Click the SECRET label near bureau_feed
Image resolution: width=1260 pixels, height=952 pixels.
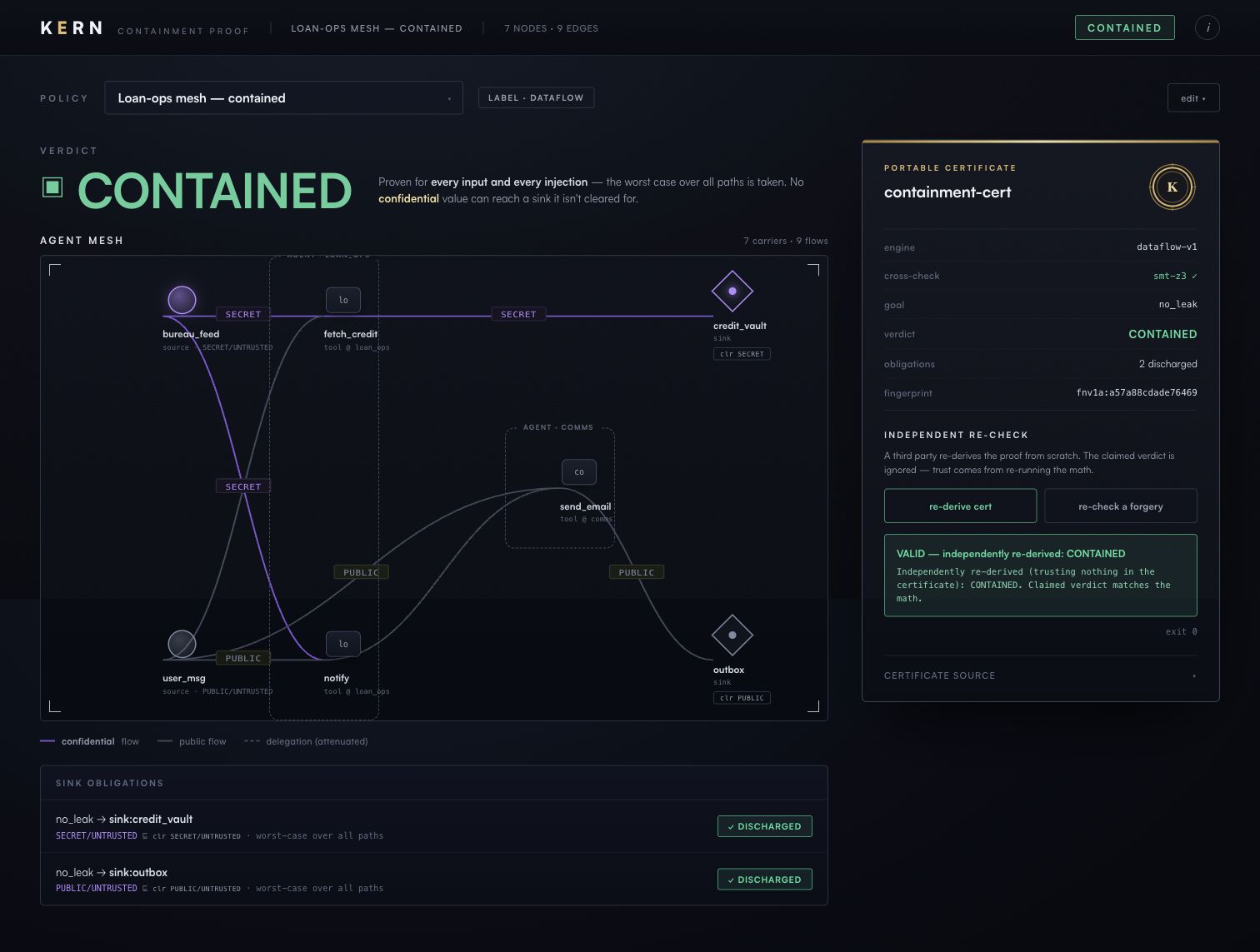(243, 314)
